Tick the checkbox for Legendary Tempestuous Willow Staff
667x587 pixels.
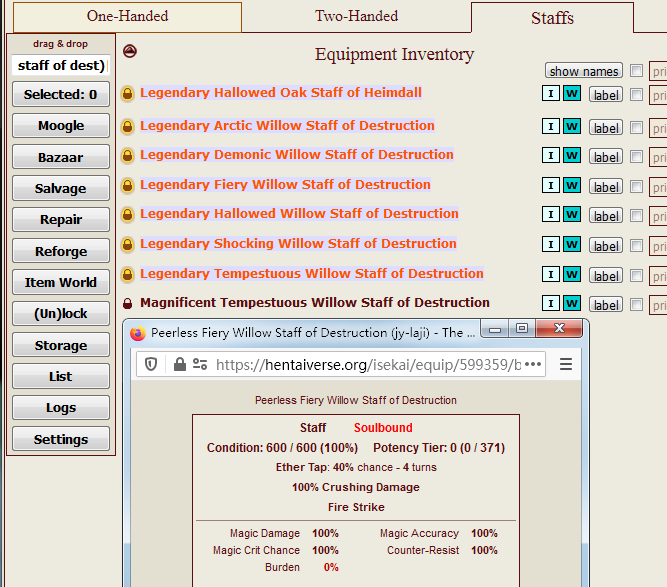tap(636, 276)
